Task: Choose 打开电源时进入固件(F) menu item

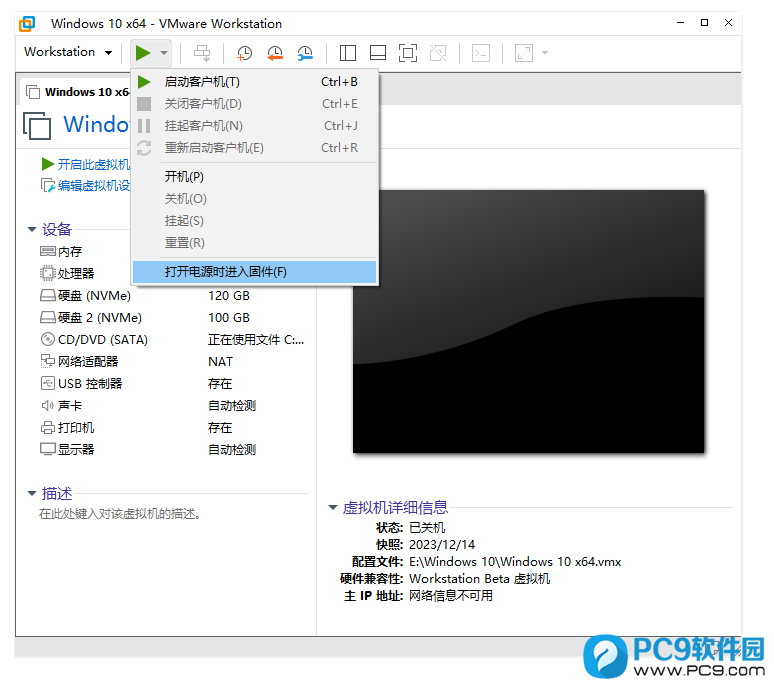Action: (225, 272)
